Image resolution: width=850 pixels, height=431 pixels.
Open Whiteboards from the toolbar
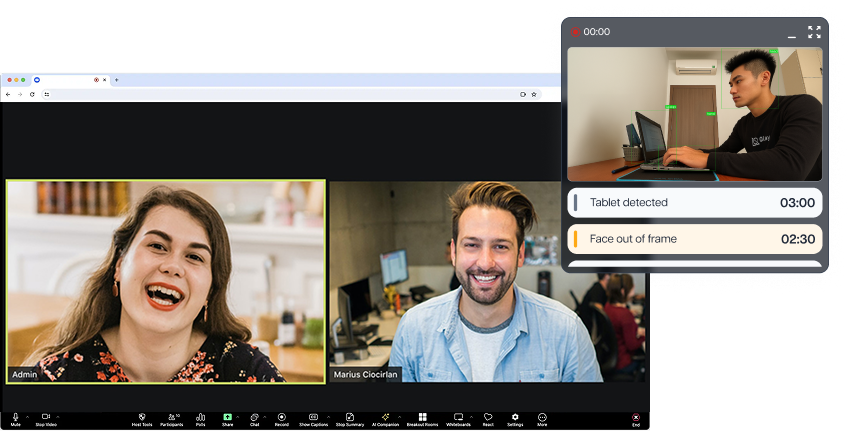458,417
